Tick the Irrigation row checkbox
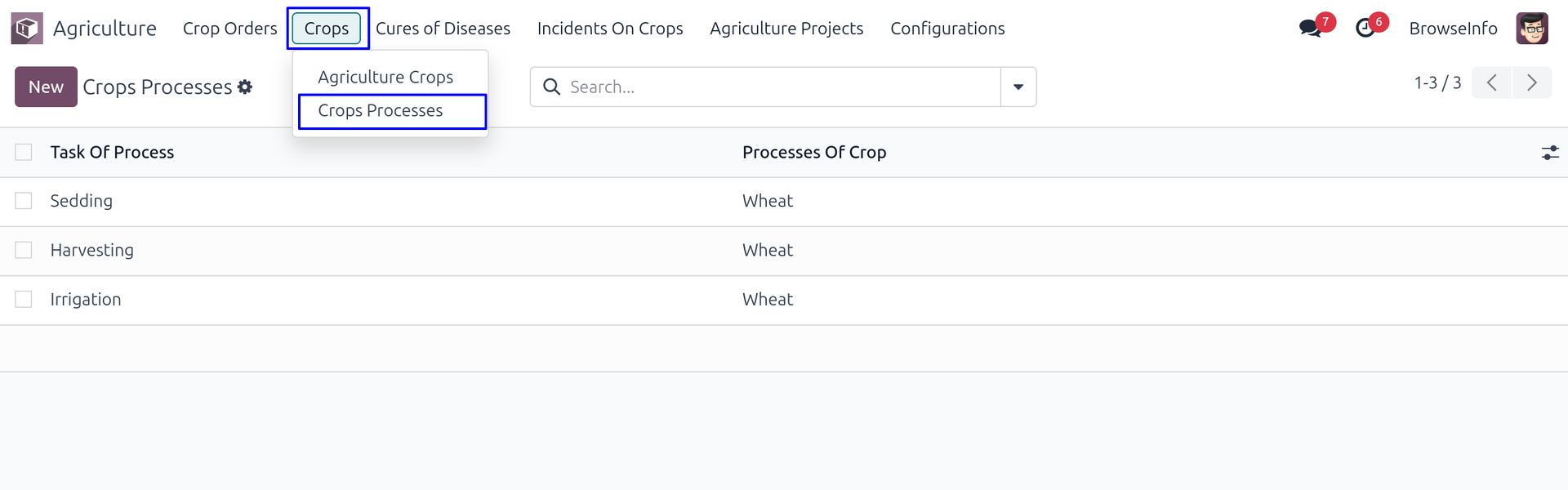The image size is (1568, 490). (24, 300)
